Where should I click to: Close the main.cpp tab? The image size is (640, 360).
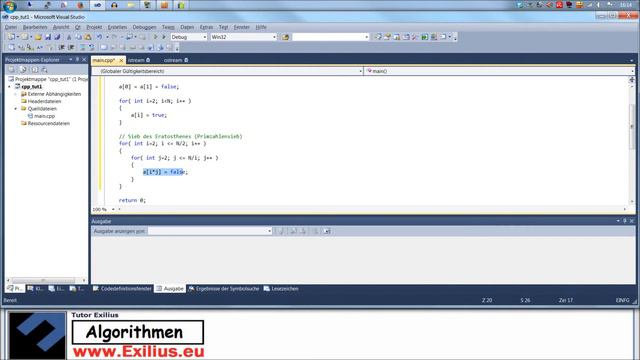click(121, 60)
